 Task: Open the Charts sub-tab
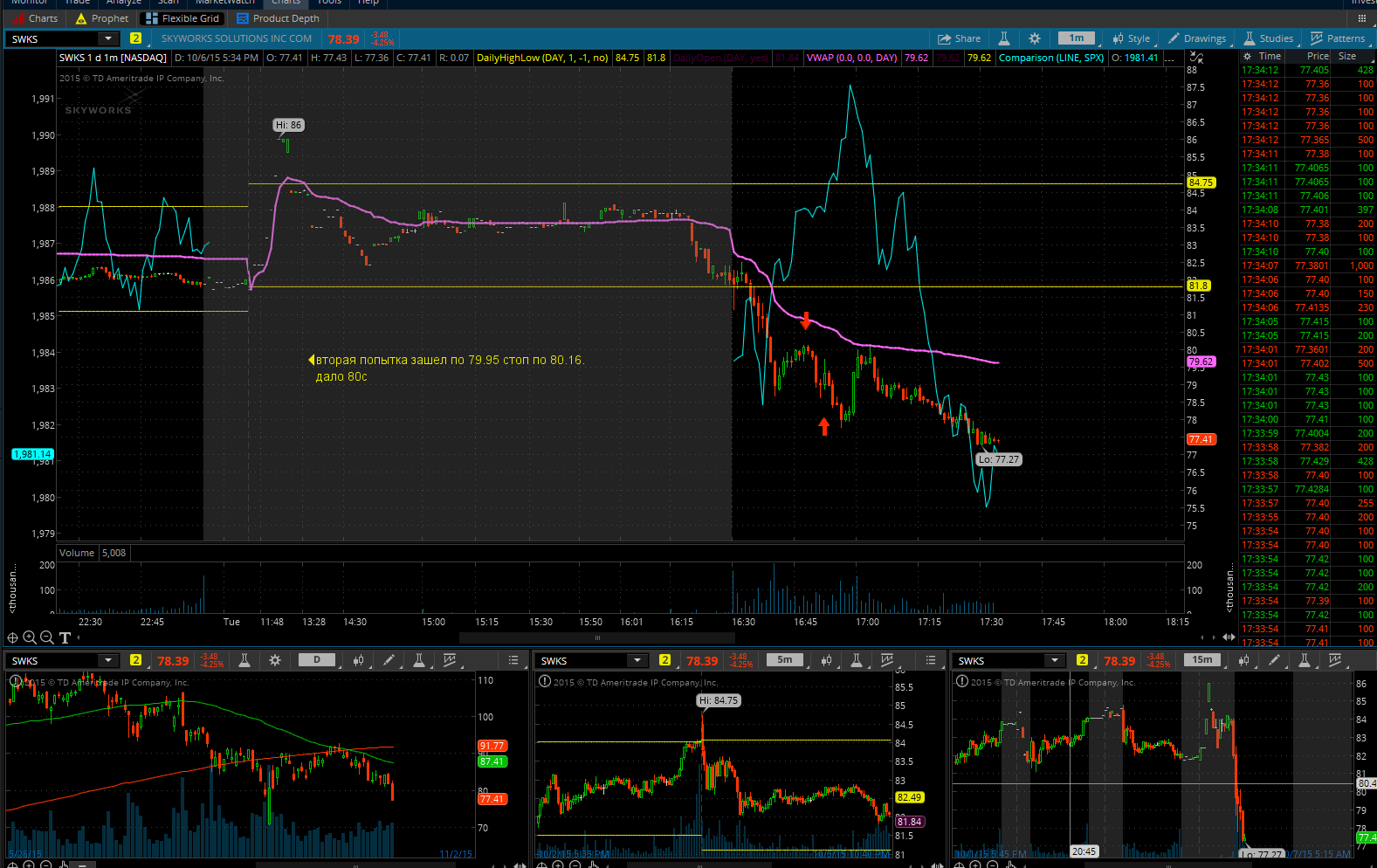(35, 18)
